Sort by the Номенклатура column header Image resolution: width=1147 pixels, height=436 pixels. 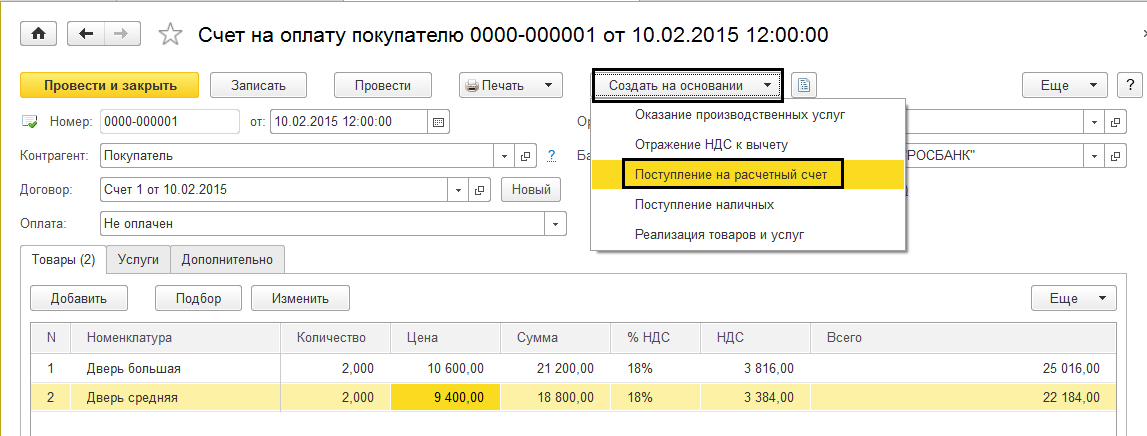(x=176, y=338)
